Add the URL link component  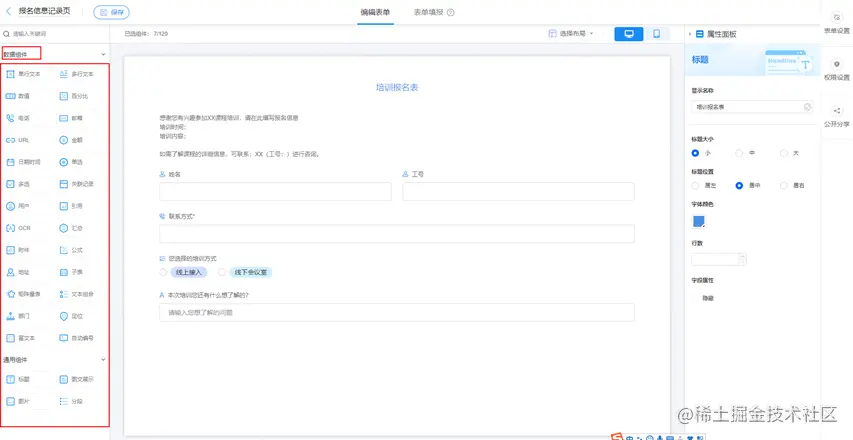point(17,140)
